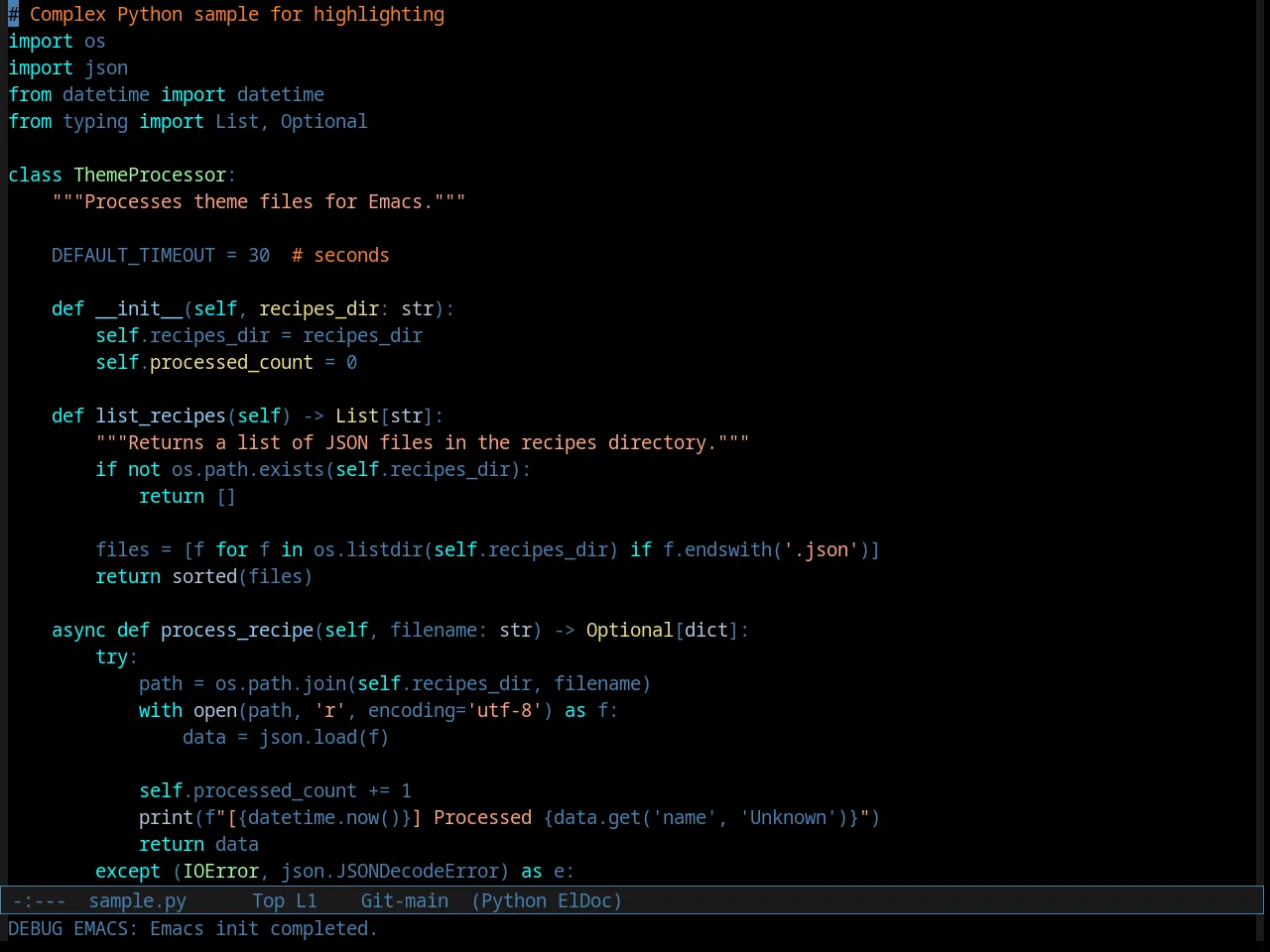This screenshot has width=1270, height=952.
Task: Click the 'return data' statement
Action: click(x=198, y=844)
